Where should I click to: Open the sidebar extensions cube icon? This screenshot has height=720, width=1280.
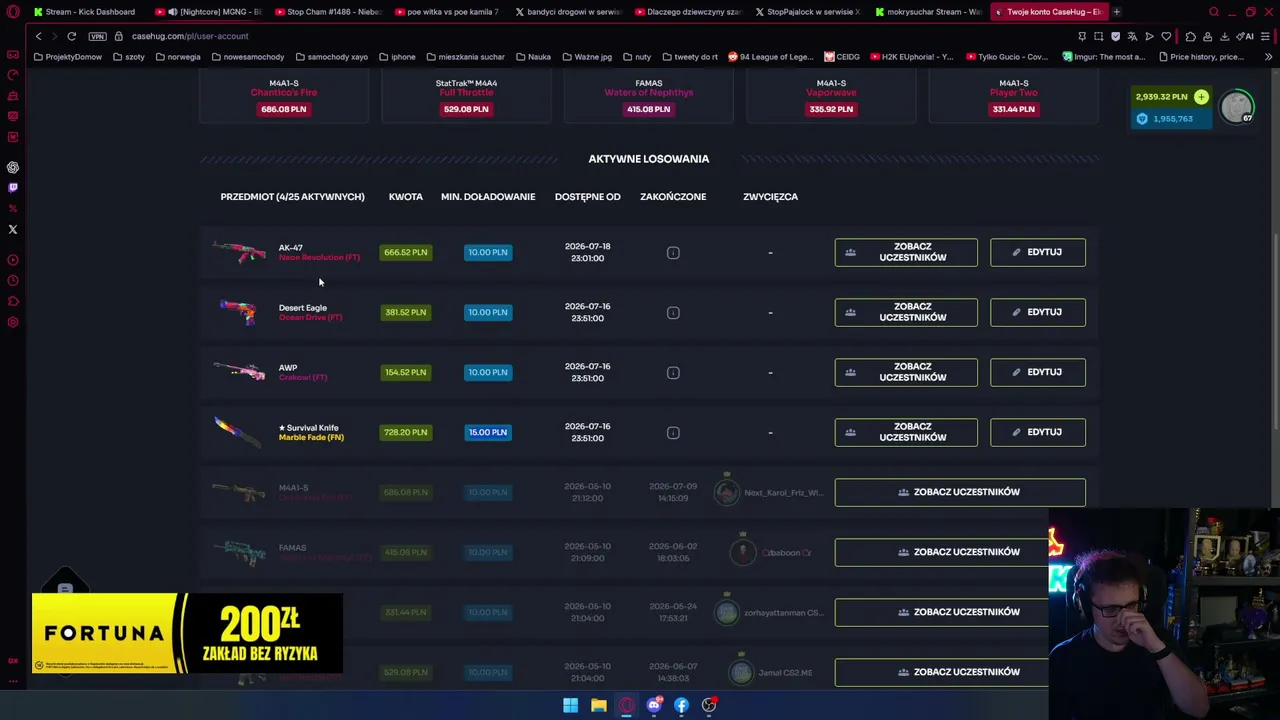13,301
